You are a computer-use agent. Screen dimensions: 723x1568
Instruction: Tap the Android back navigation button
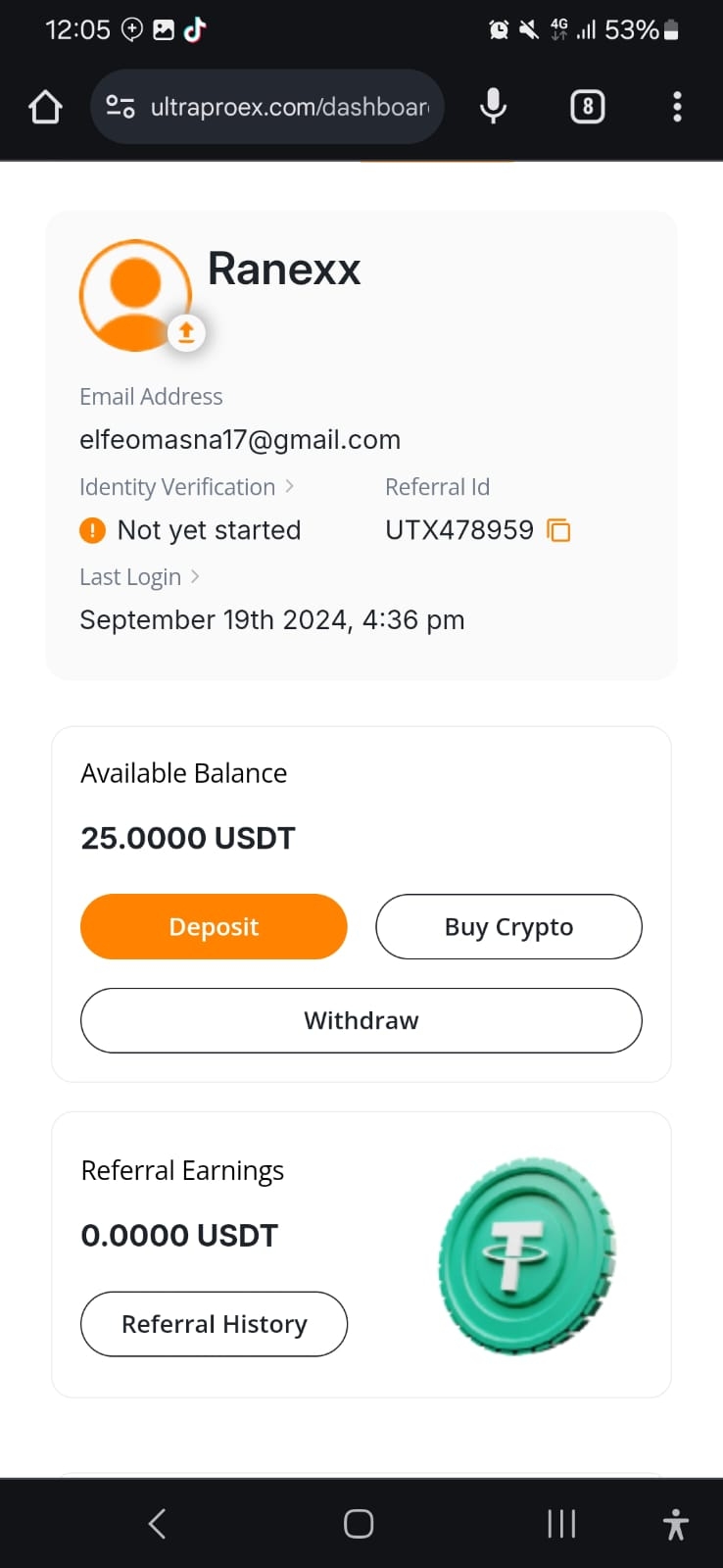pyautogui.click(x=157, y=1523)
